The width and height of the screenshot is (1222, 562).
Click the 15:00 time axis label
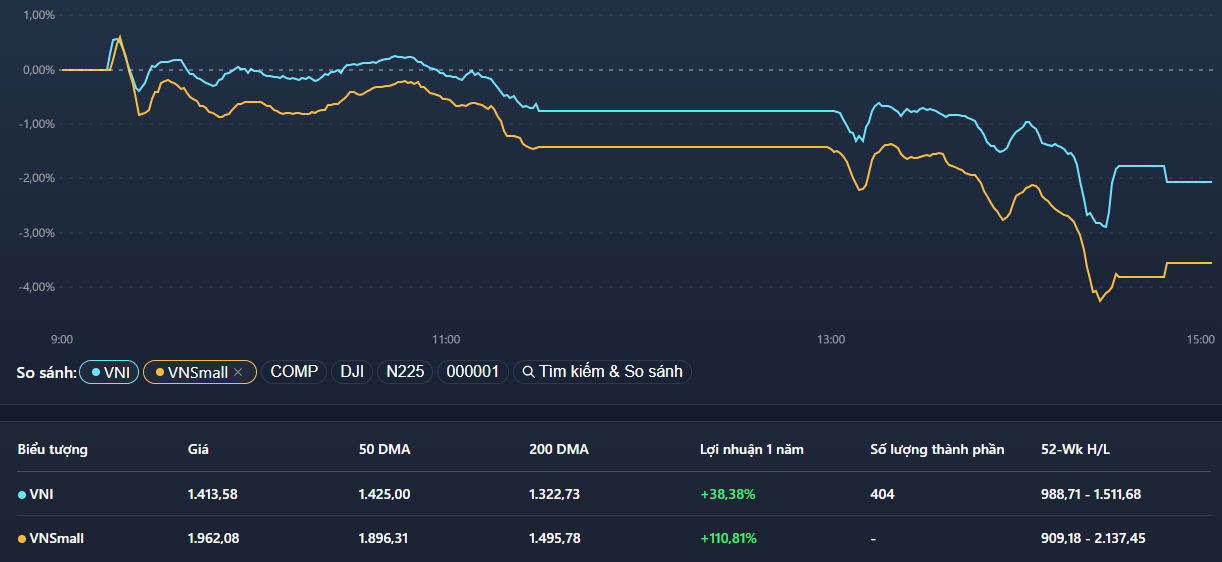[x=1200, y=339]
